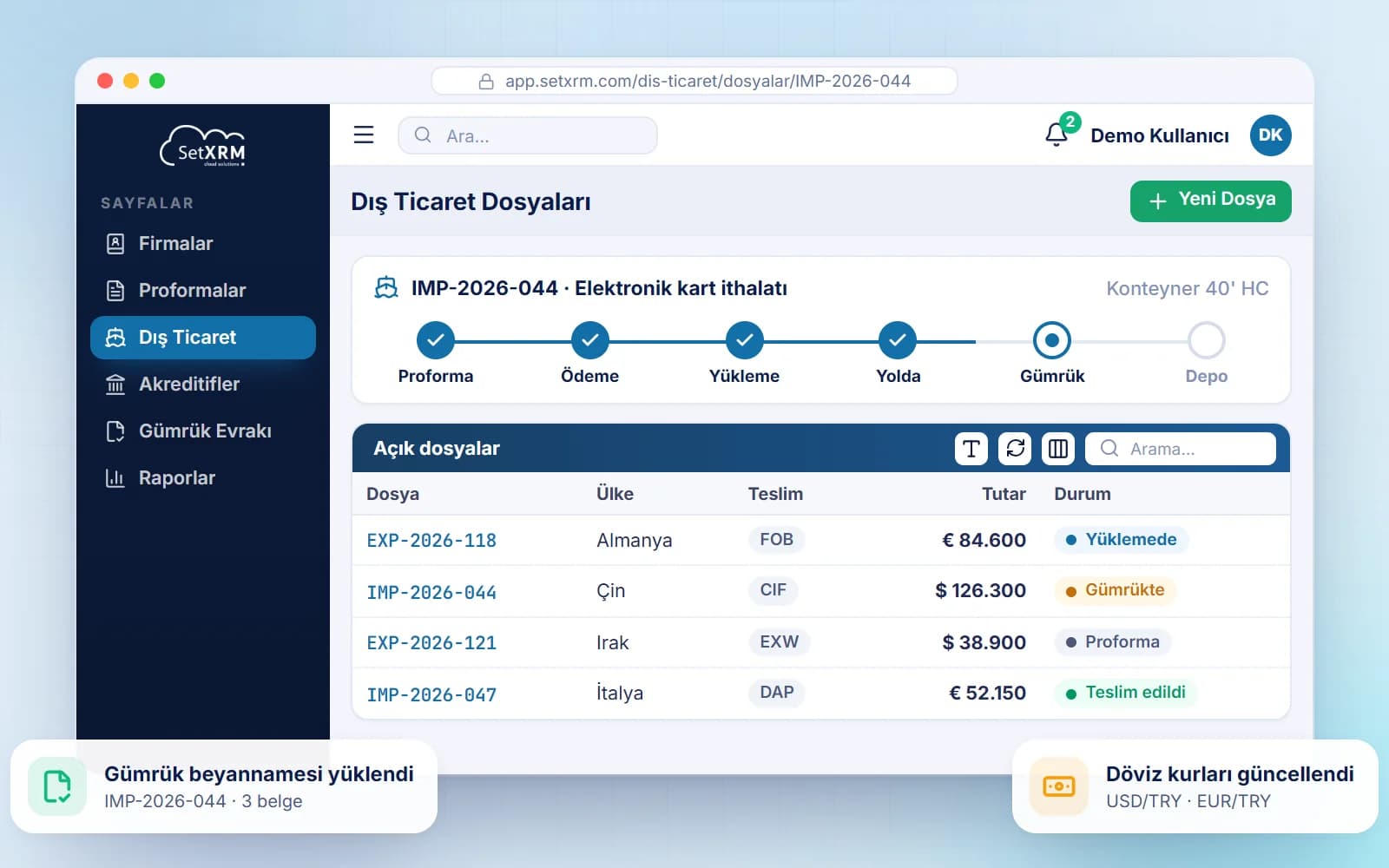Click the SetXRM cloud logo

pyautogui.click(x=203, y=147)
